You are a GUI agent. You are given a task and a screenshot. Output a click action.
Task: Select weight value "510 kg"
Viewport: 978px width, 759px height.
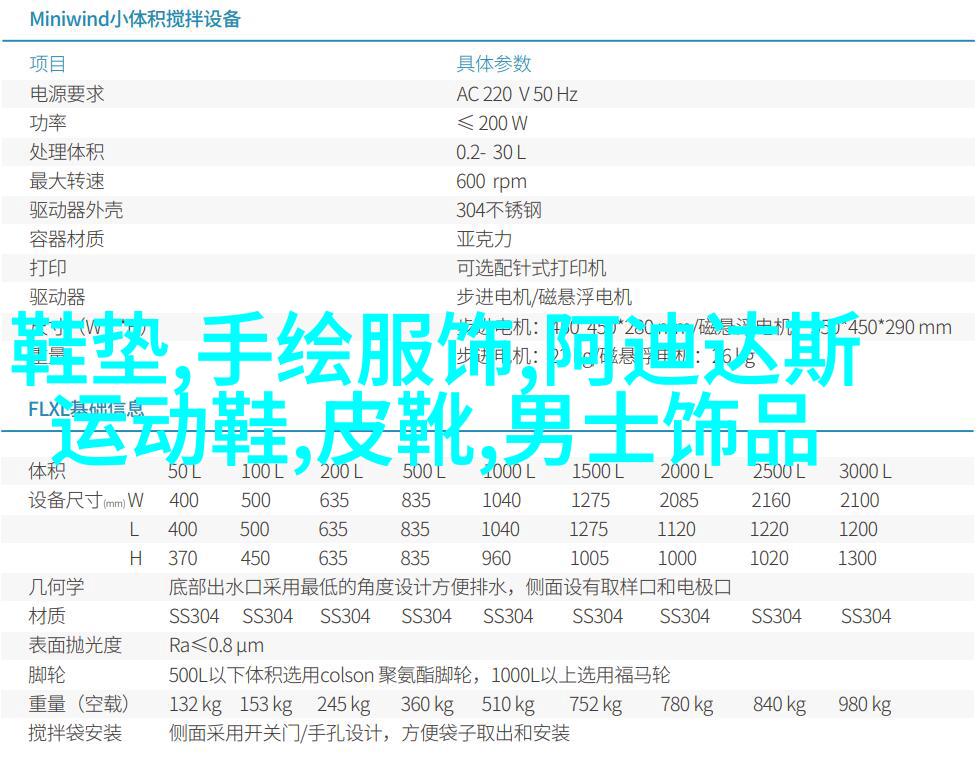[508, 705]
